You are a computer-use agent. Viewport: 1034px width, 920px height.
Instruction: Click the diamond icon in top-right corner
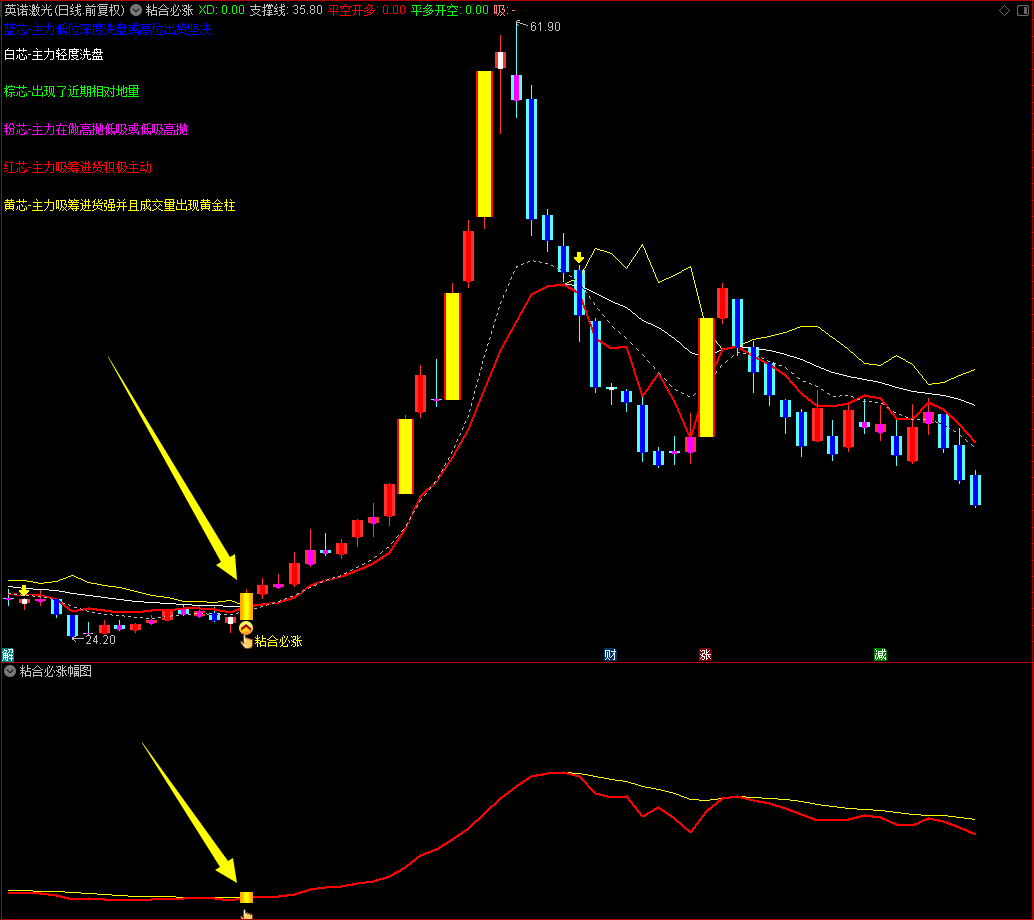(x=1004, y=10)
